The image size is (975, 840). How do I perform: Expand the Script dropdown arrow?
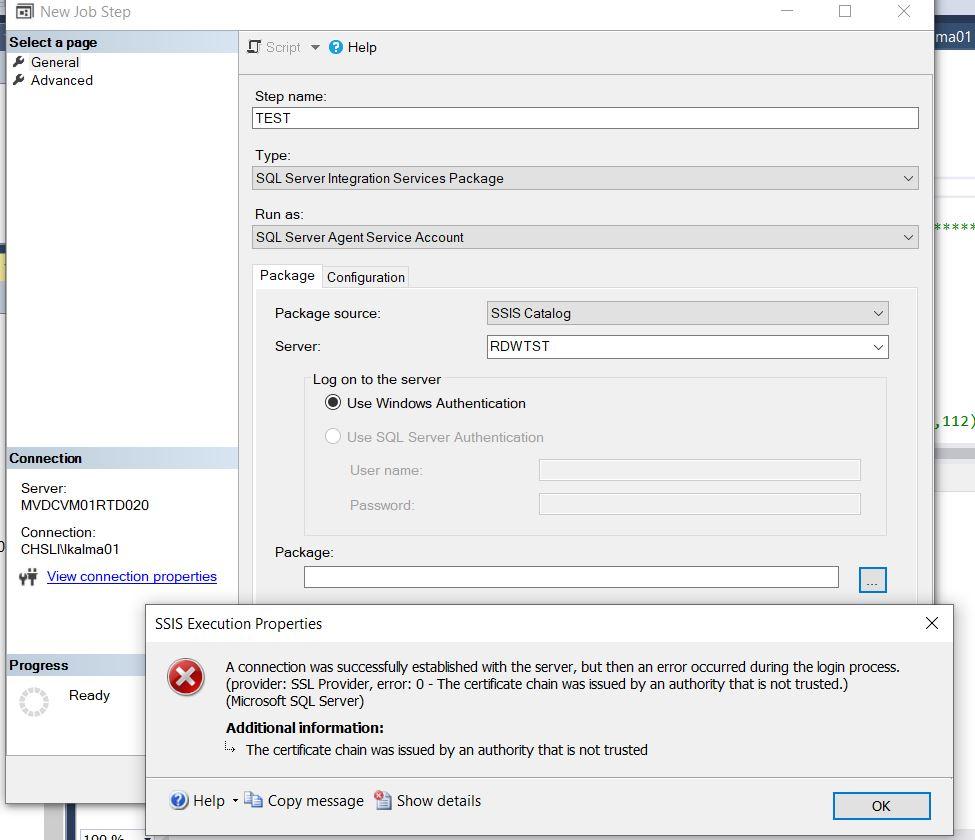(x=315, y=47)
